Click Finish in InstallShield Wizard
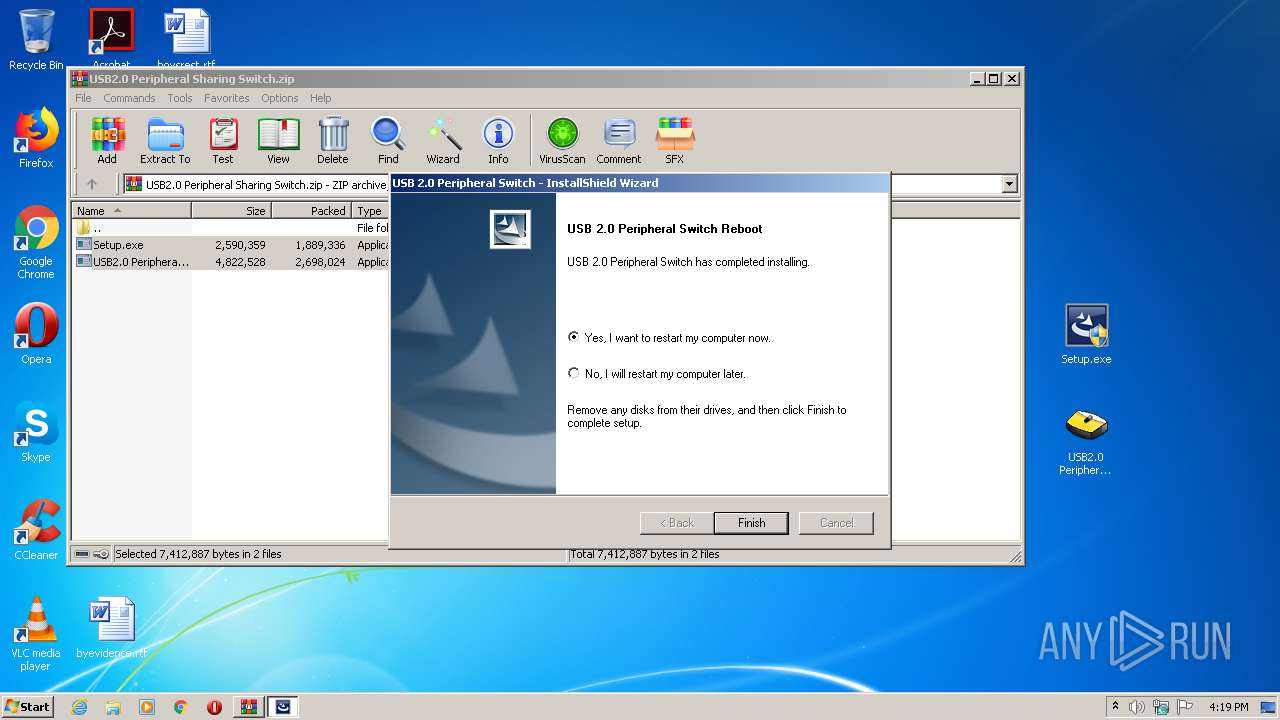This screenshot has width=1280, height=720. (751, 523)
